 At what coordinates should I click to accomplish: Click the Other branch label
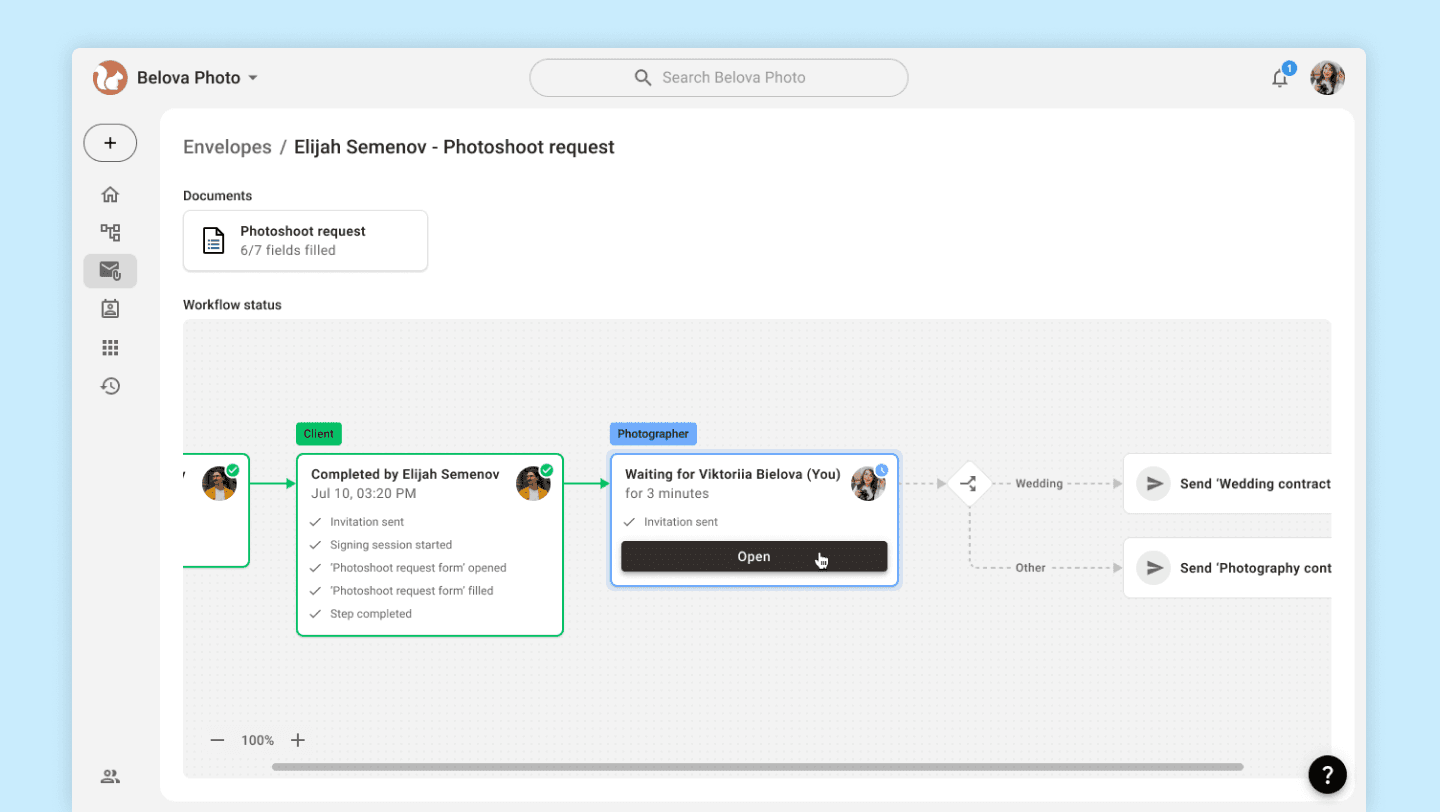coord(1030,568)
